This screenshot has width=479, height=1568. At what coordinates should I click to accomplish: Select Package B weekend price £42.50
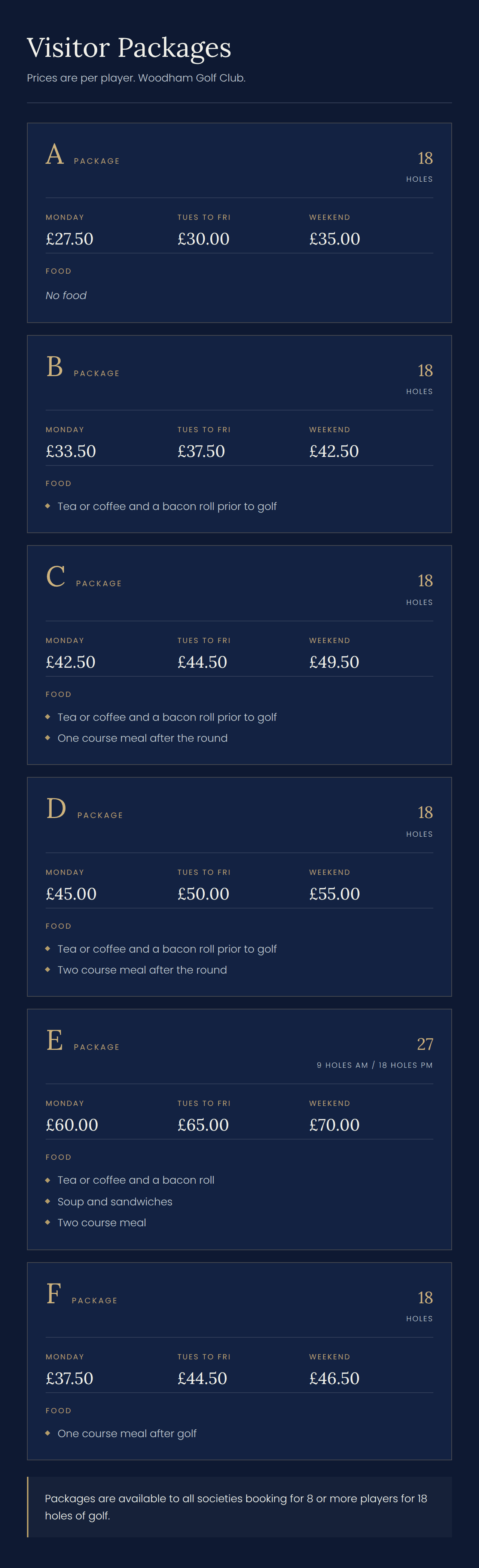pos(334,451)
